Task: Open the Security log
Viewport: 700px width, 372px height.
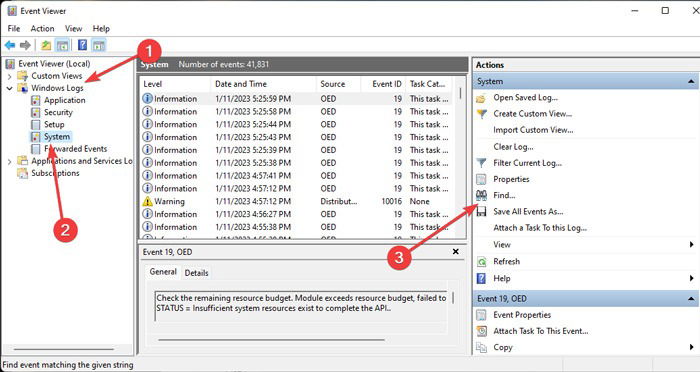Action: [58, 113]
